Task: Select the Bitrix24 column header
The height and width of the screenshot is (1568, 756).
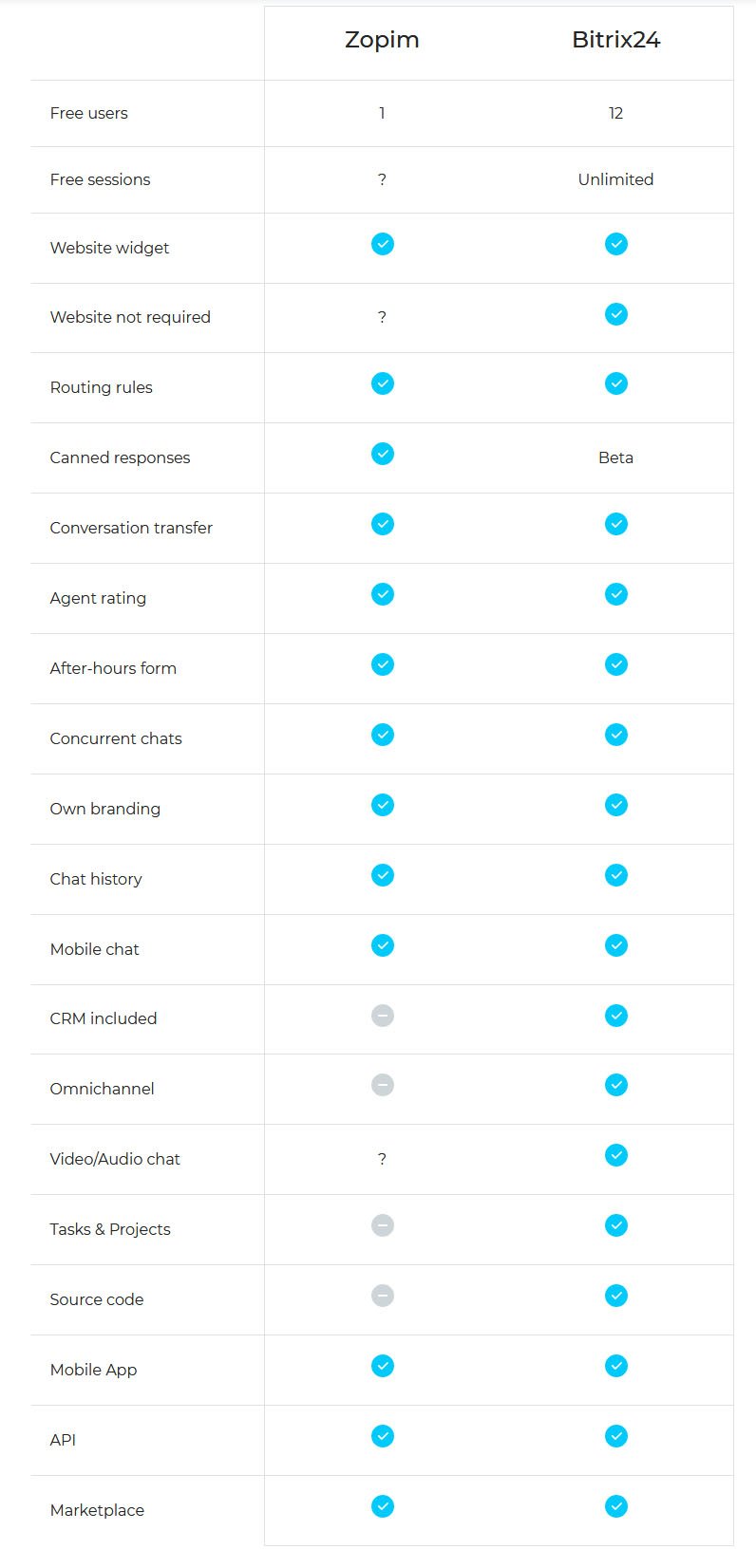Action: click(615, 40)
